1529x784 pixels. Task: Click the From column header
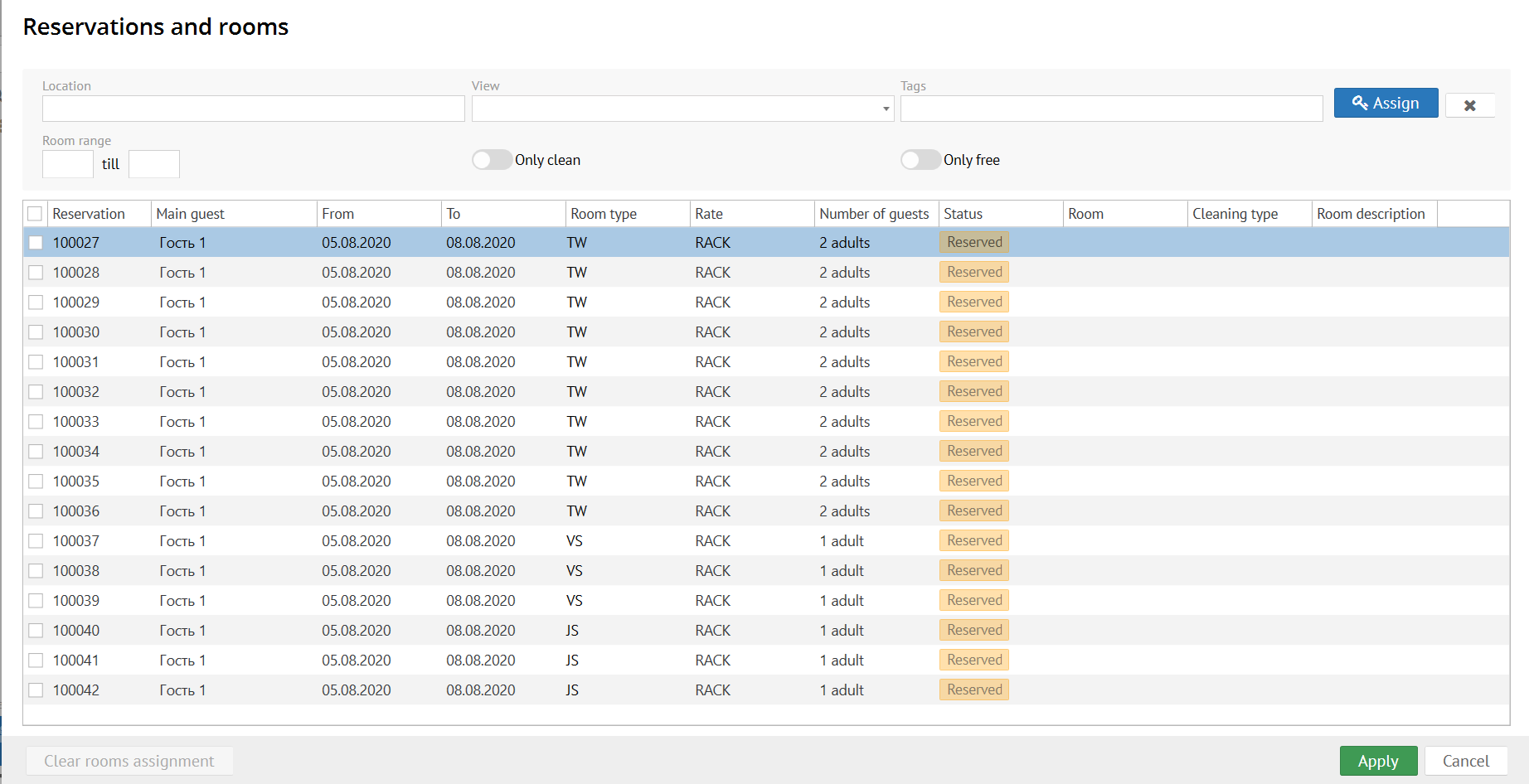point(338,214)
